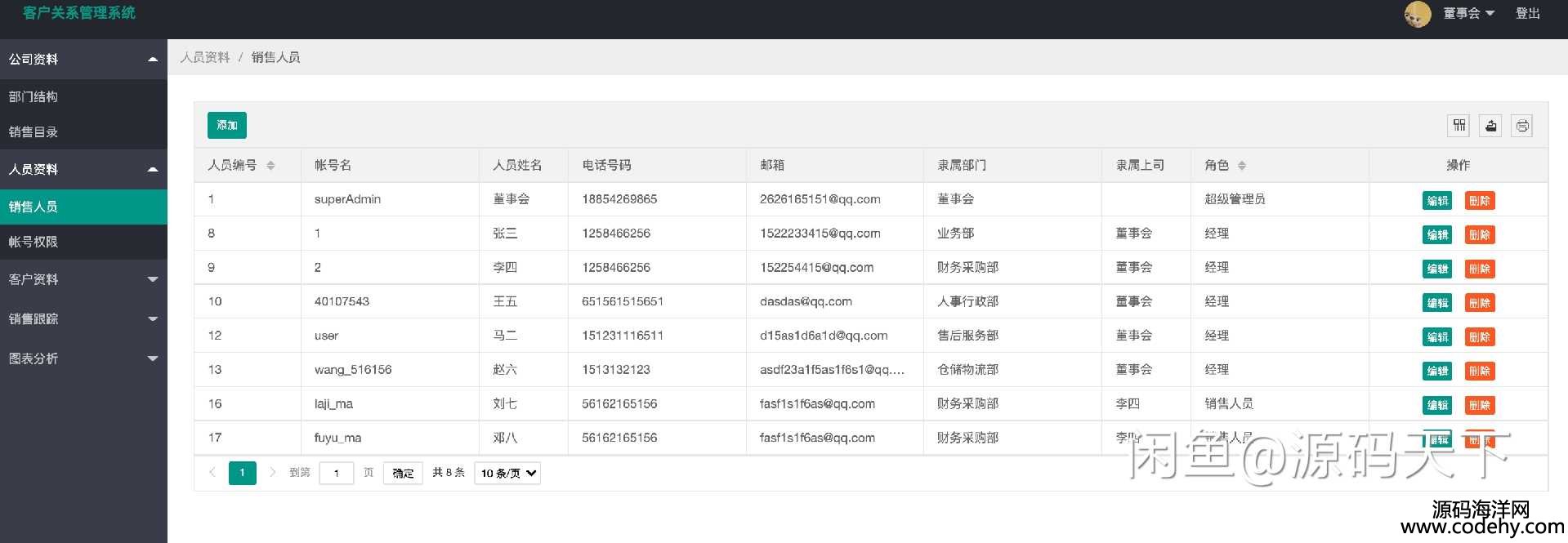
Task: Click the cell 售后服务部
Action: pyautogui.click(x=967, y=336)
